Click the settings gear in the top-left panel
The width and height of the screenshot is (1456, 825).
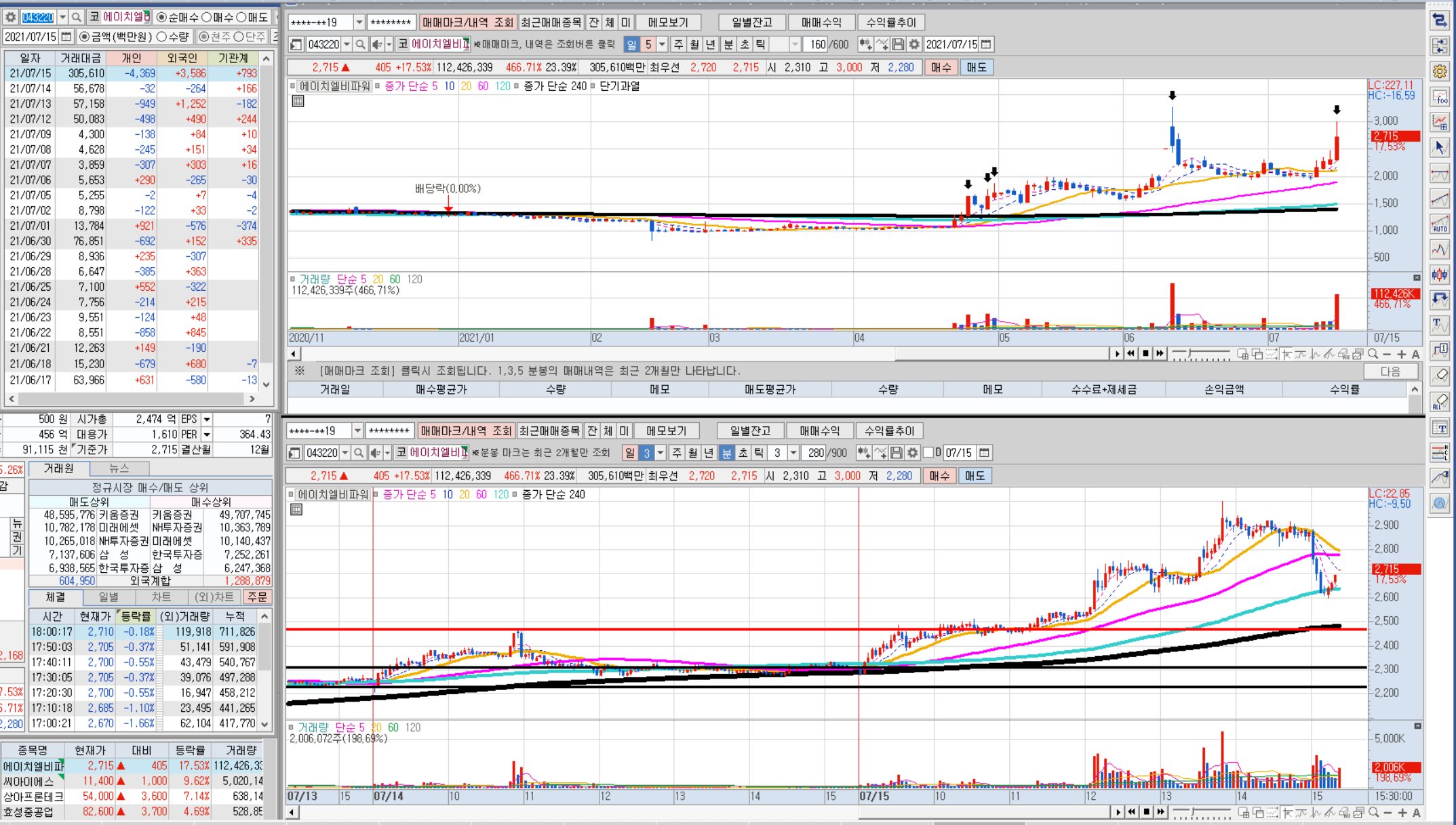coord(11,17)
